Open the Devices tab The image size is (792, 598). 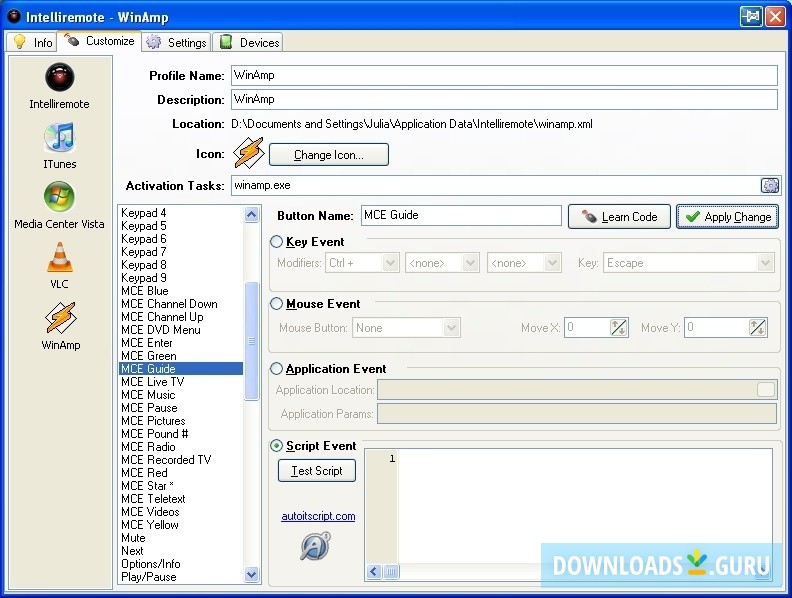coord(248,42)
